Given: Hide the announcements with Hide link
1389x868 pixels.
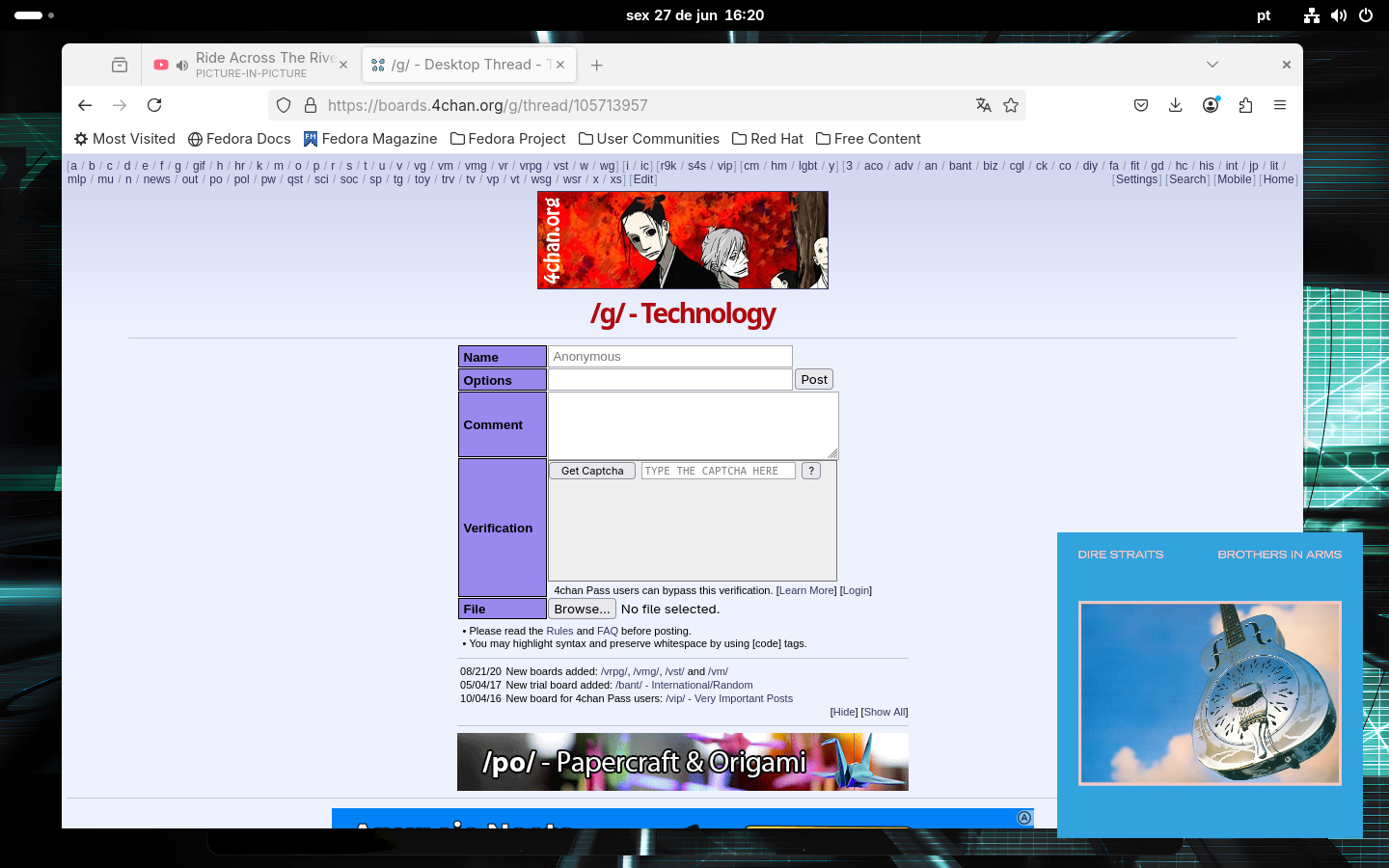Looking at the screenshot, I should click(x=844, y=712).
